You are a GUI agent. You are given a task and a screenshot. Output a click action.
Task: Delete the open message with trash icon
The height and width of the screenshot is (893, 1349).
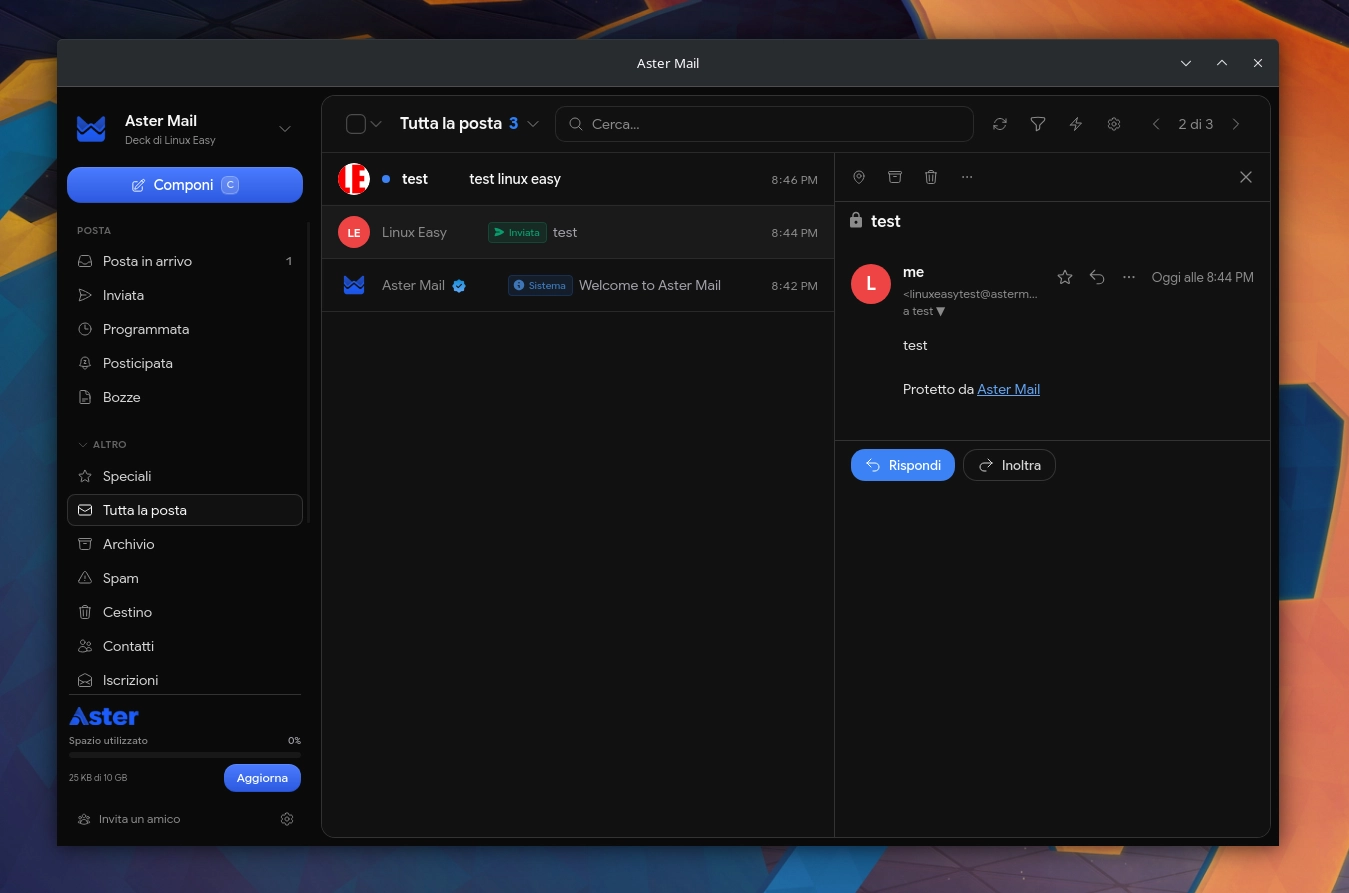(931, 177)
